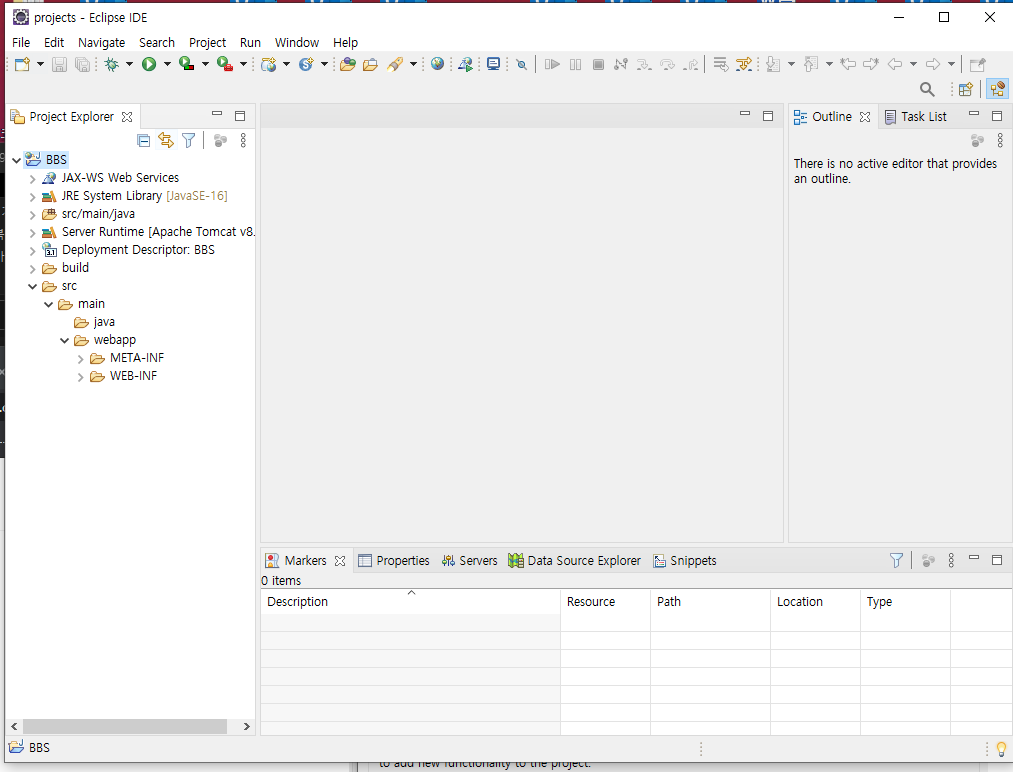This screenshot has height=772, width=1013.
Task: Click the Launch Web Services Explorer icon
Action: (x=465, y=64)
